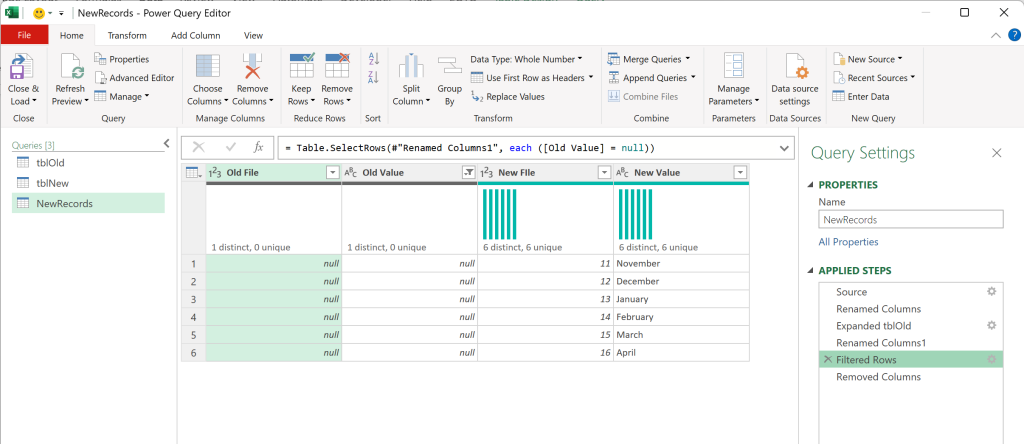Collapse the PROPERTIES section
Viewport: 1024px width, 444px height.
(x=811, y=185)
